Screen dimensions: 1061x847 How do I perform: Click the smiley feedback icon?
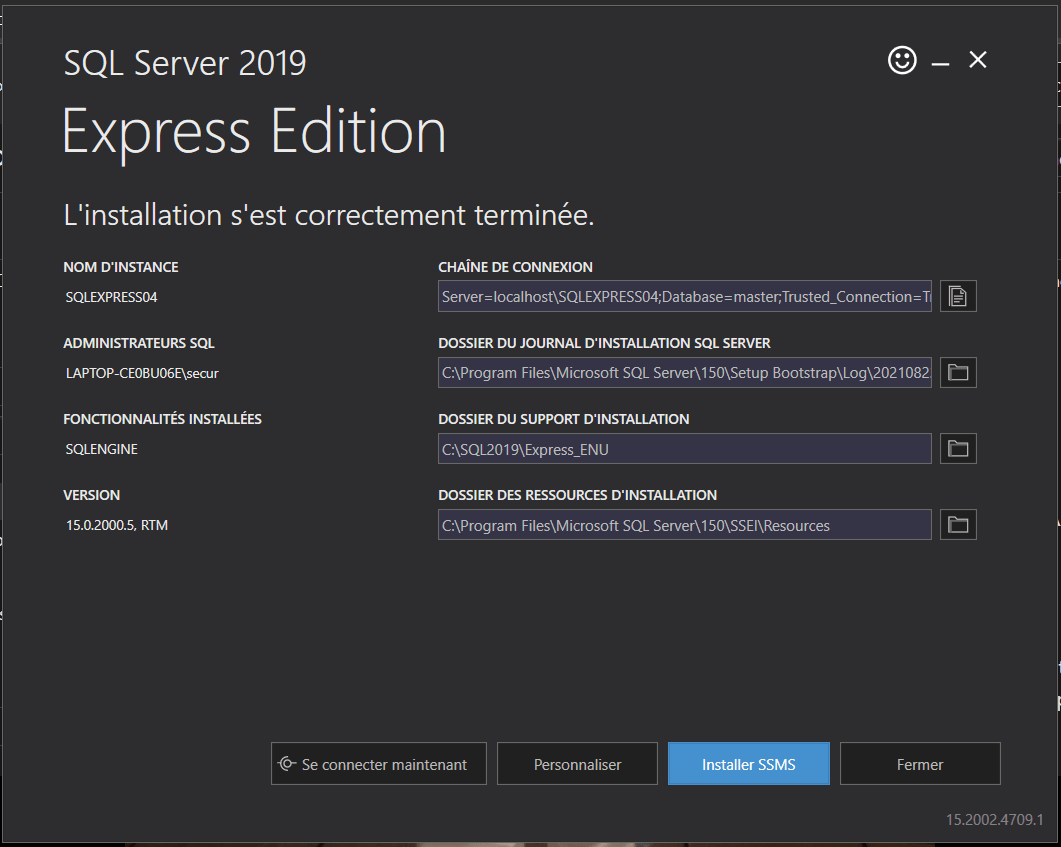[x=902, y=60]
